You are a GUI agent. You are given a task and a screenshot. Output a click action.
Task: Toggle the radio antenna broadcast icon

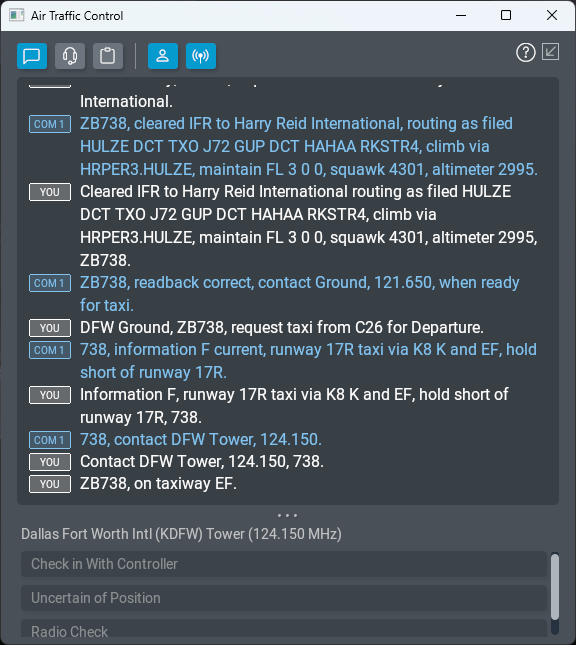[201, 56]
